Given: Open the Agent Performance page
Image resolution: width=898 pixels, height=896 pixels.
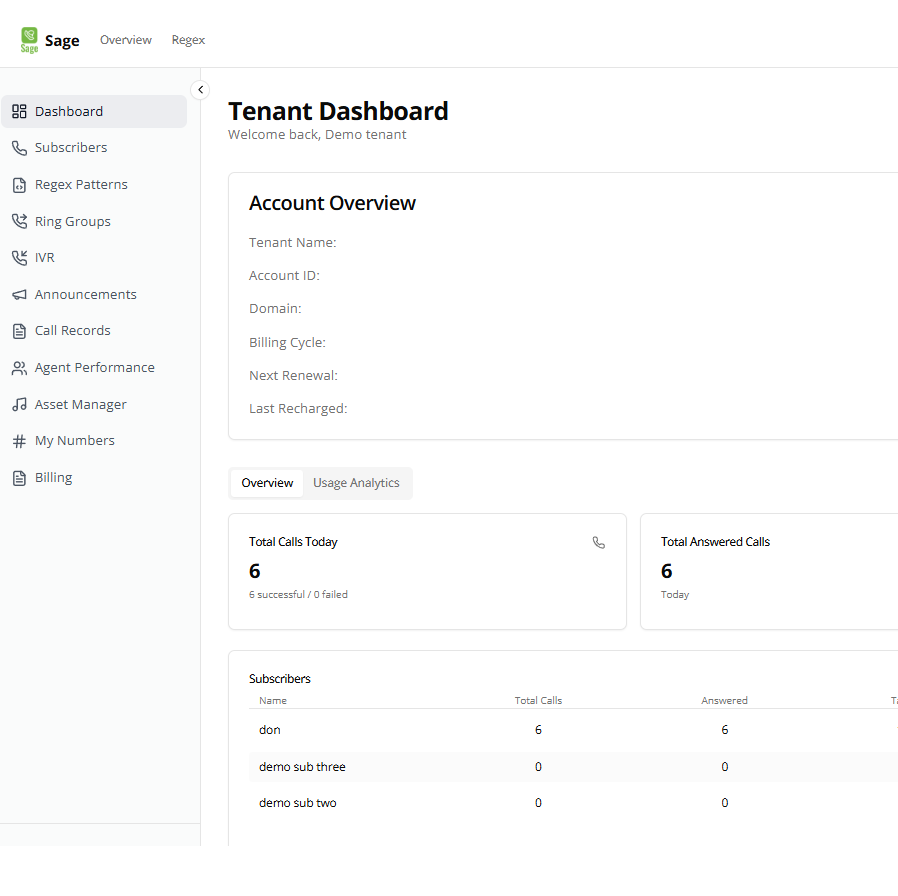Looking at the screenshot, I should coord(94,368).
